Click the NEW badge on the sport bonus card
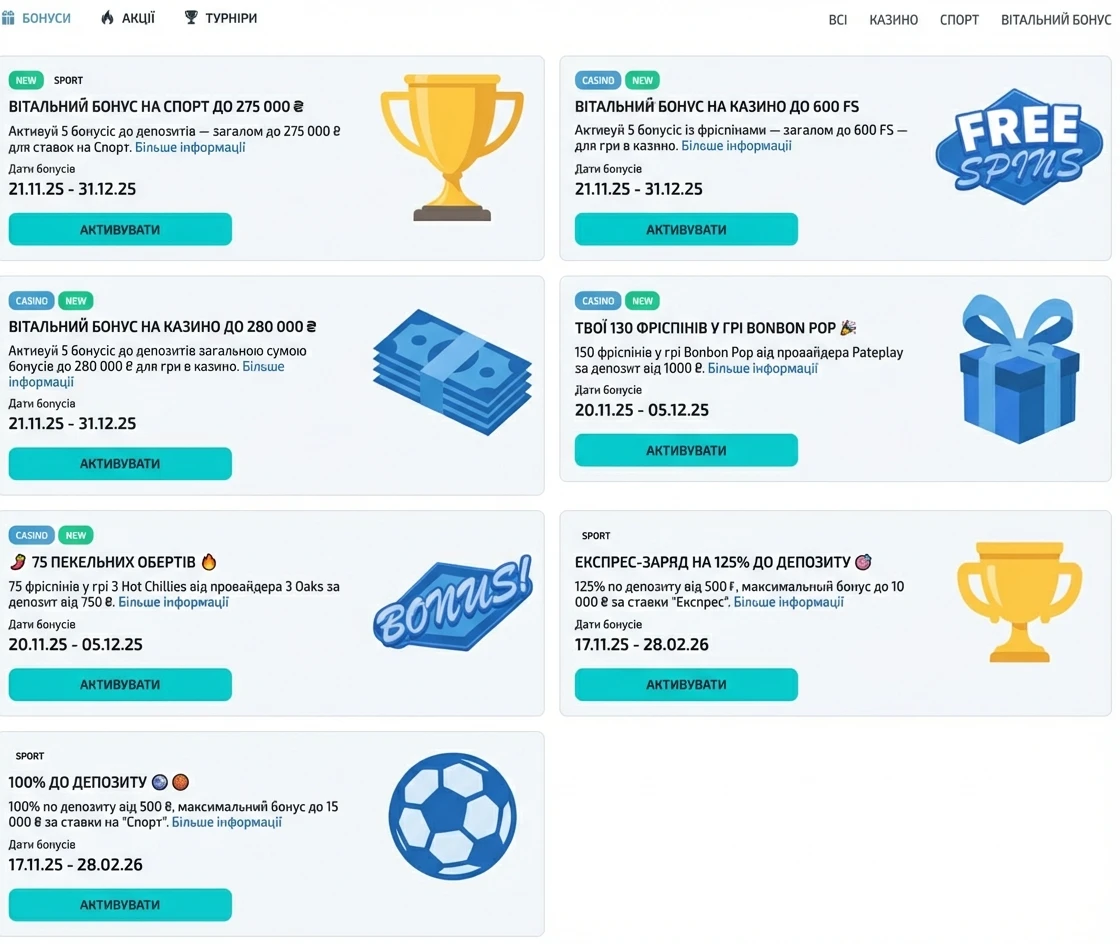The image size is (1120, 944). (x=26, y=80)
